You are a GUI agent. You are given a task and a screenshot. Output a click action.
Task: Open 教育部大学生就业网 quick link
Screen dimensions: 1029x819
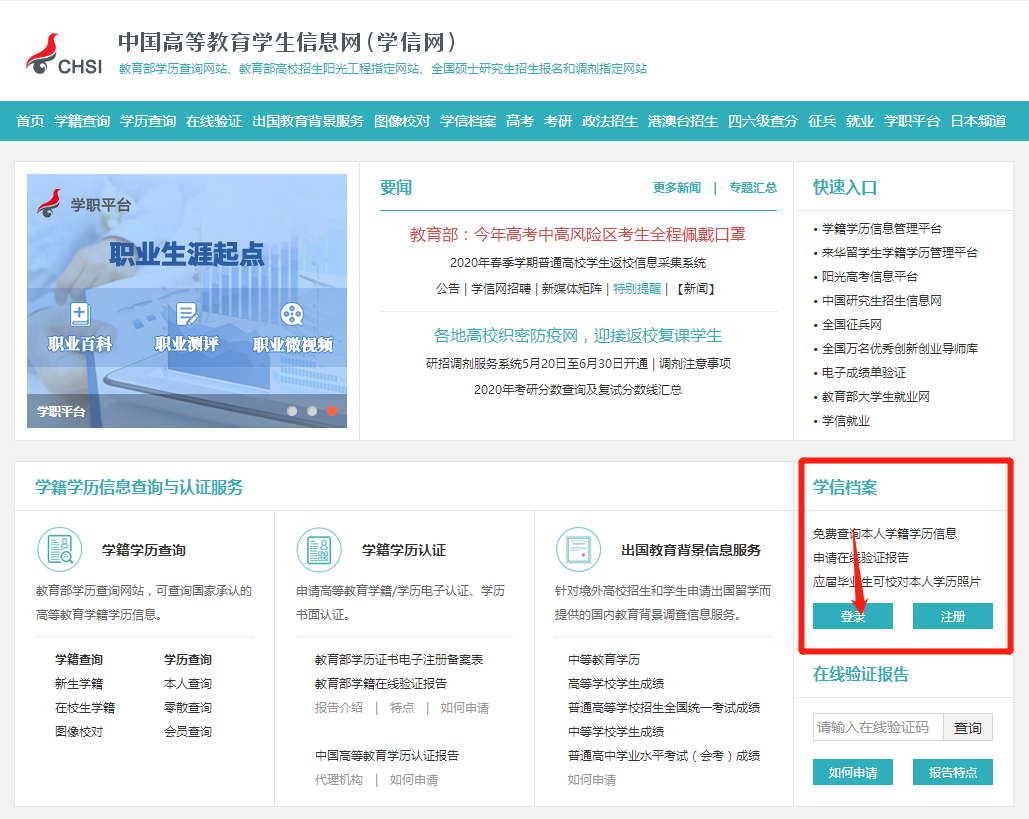[x=875, y=396]
